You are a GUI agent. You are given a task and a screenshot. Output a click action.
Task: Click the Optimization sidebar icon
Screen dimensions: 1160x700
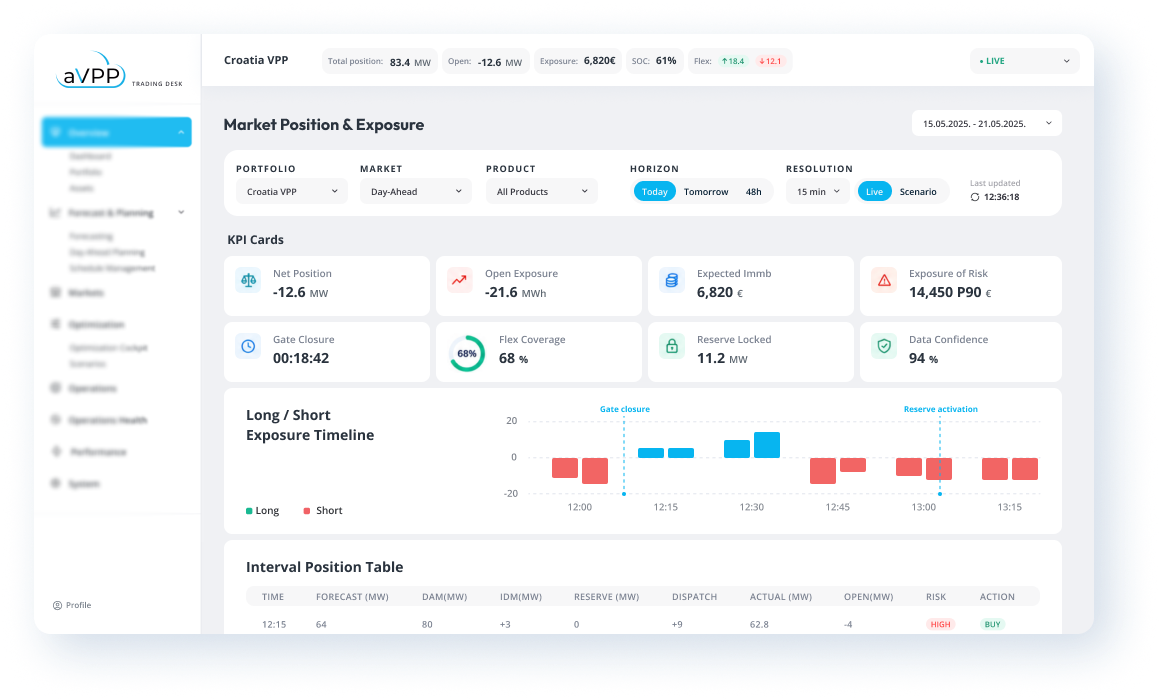pos(55,324)
